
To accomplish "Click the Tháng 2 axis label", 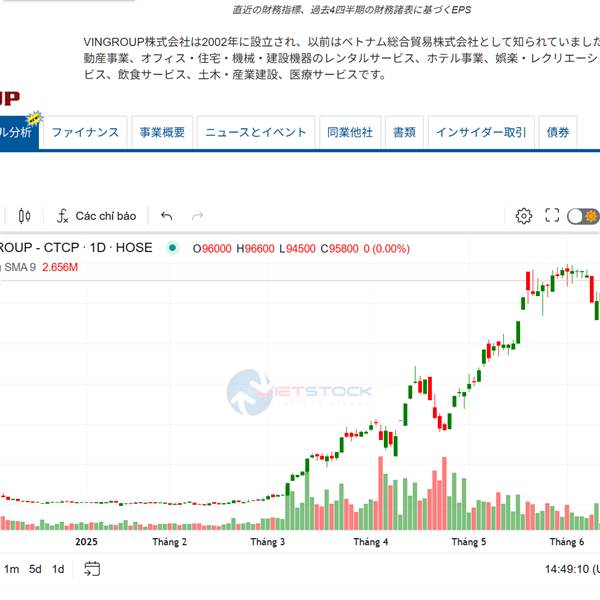I will click(x=170, y=542).
